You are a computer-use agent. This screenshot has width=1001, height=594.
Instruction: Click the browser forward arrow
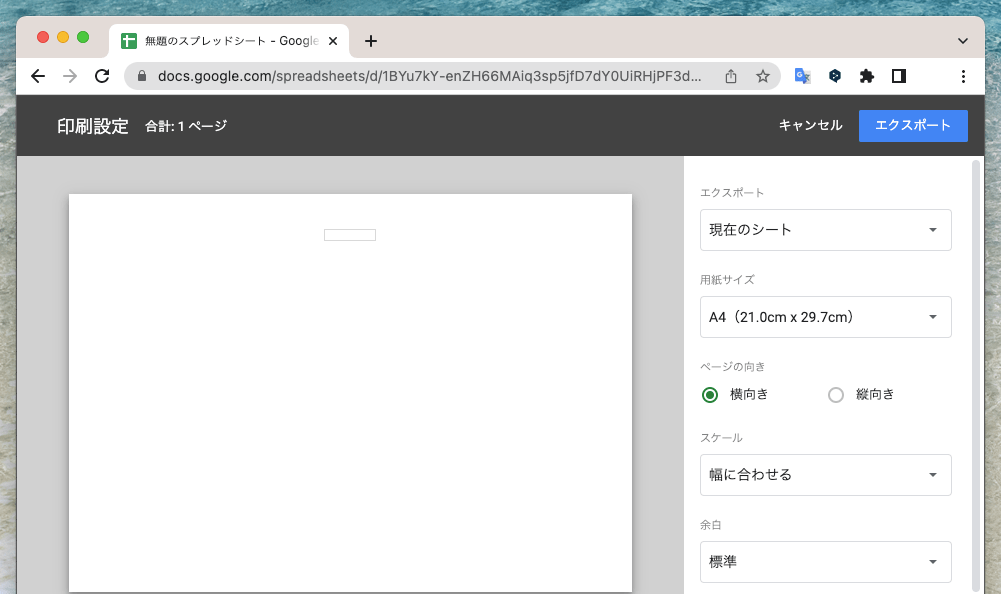(70, 76)
